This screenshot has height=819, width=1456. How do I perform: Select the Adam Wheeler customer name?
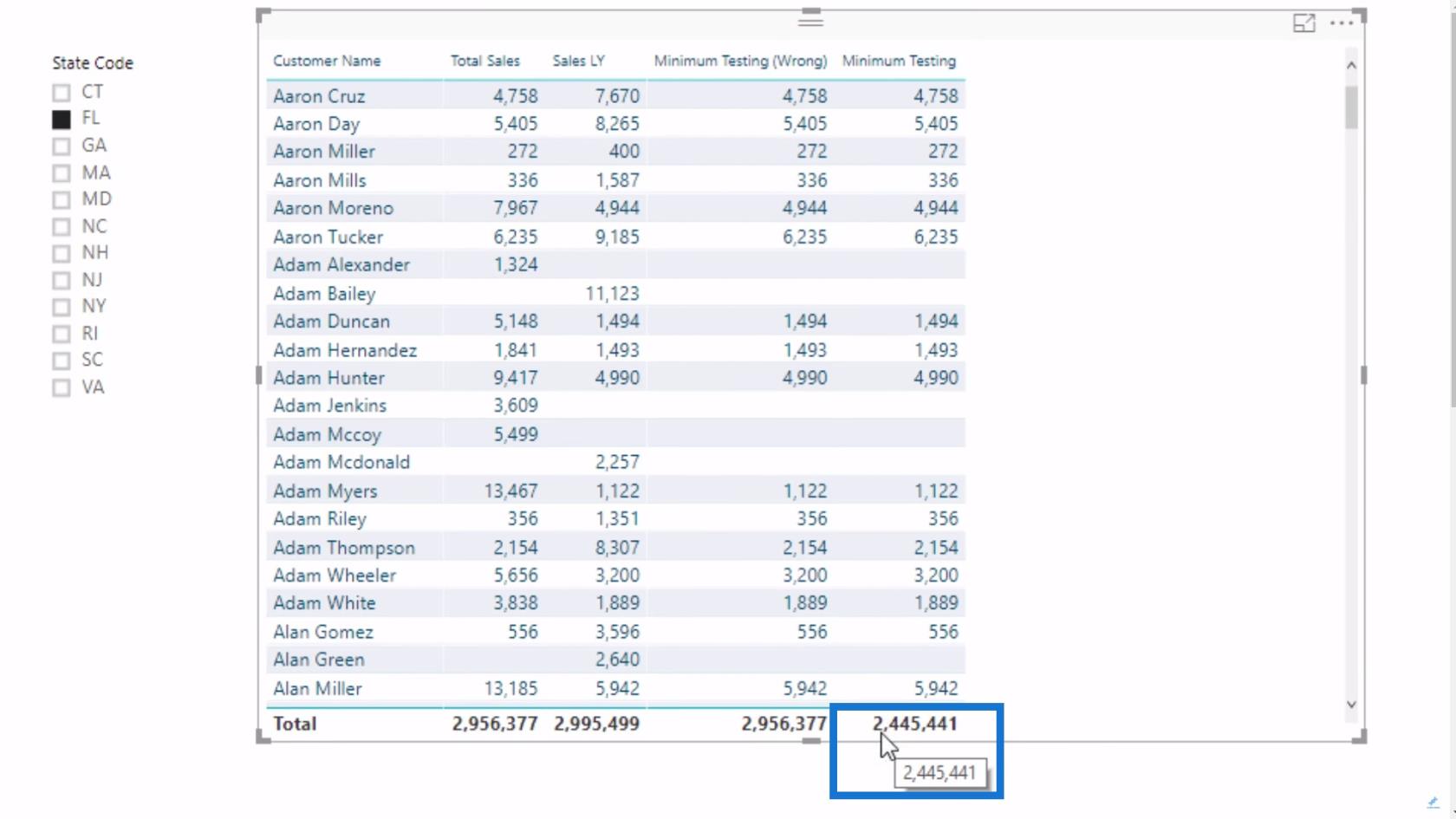click(x=335, y=575)
